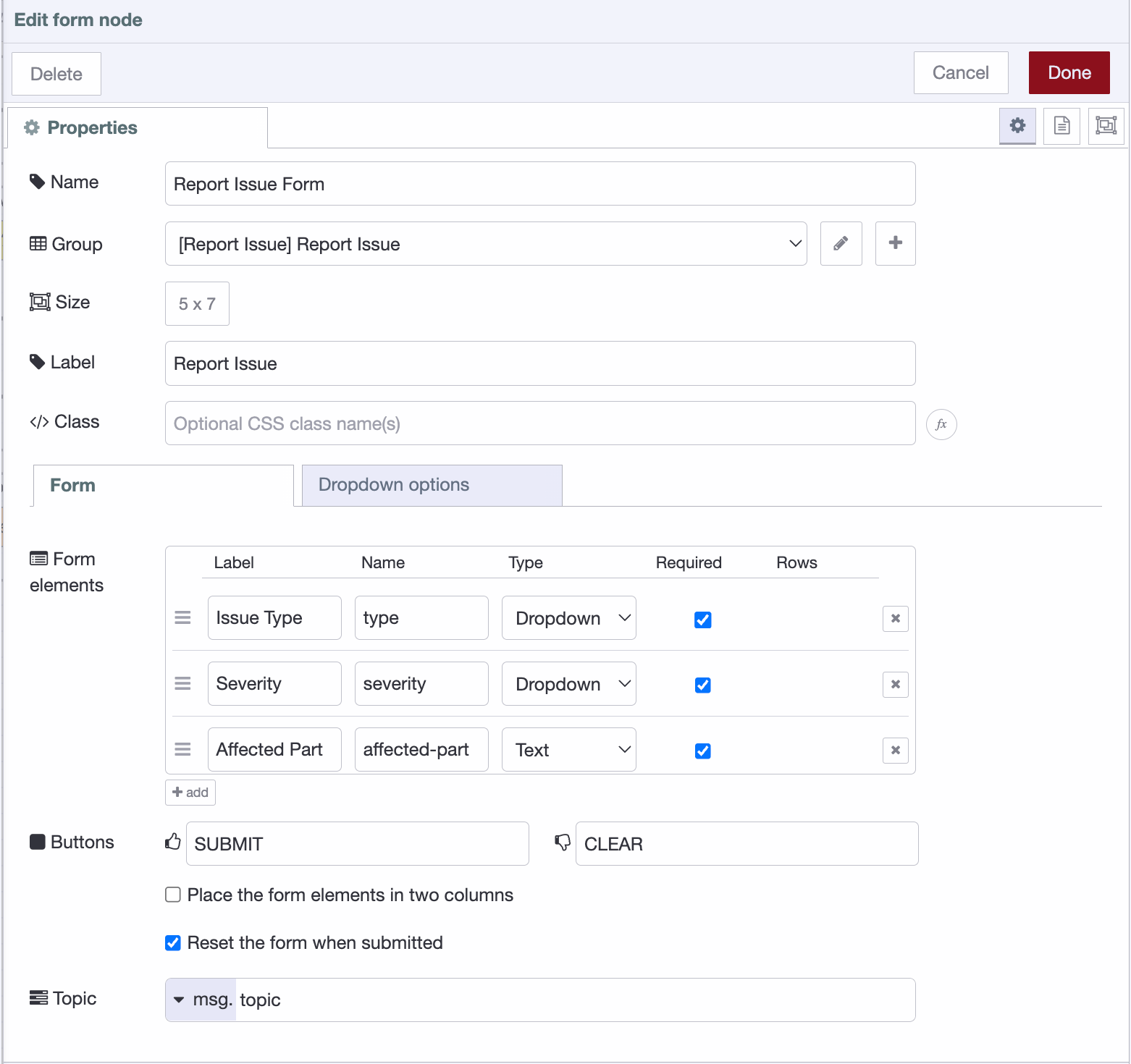Open the 5 x 7 Size button
This screenshot has width=1131, height=1064.
197,304
